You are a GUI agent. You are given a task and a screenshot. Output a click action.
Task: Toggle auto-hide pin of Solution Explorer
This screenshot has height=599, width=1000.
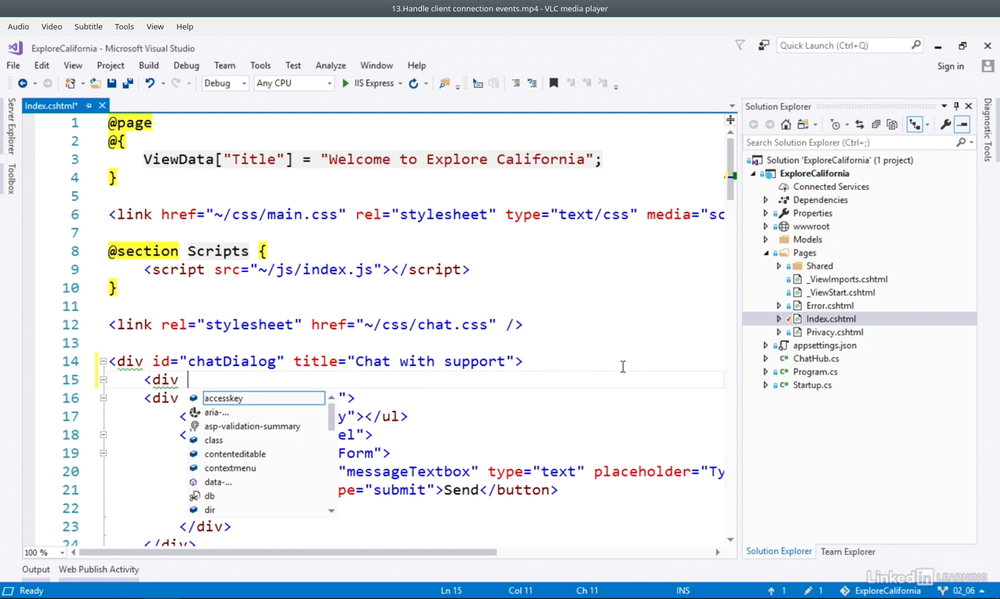[x=956, y=106]
